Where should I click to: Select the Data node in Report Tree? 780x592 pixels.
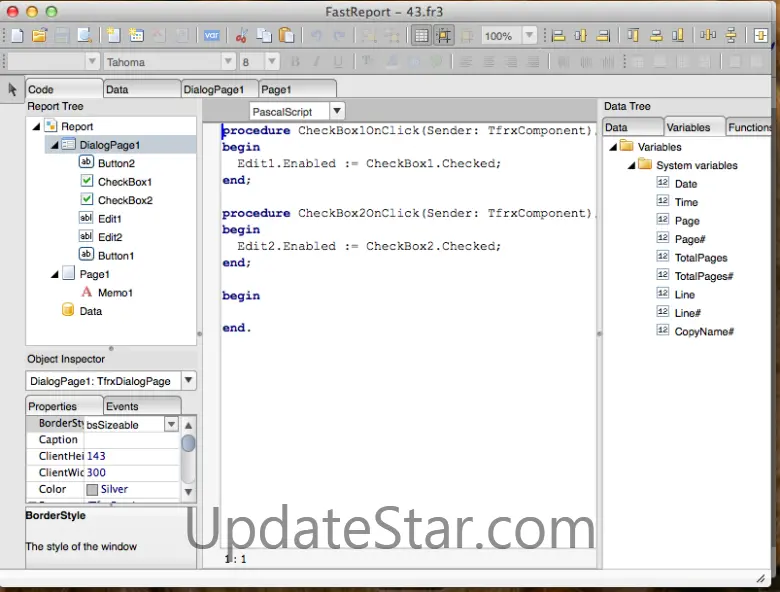(91, 311)
